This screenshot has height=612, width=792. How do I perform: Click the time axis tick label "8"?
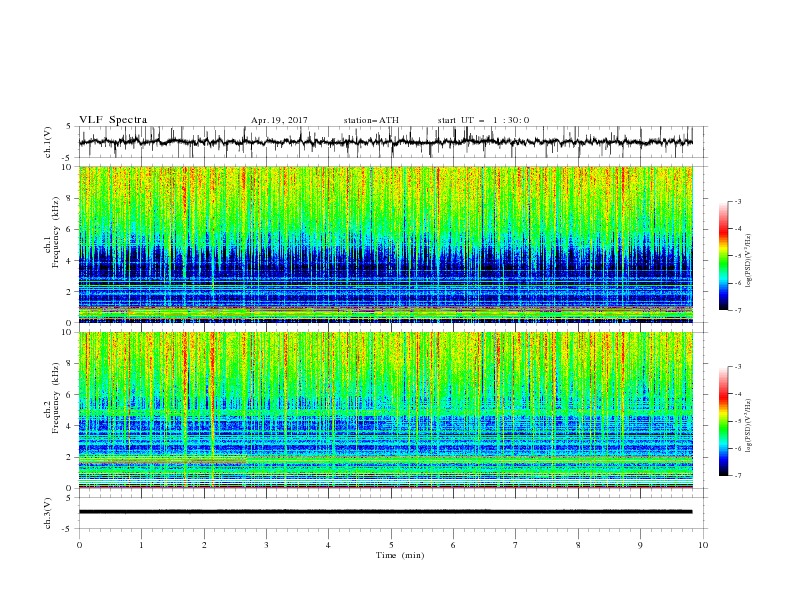coord(578,545)
